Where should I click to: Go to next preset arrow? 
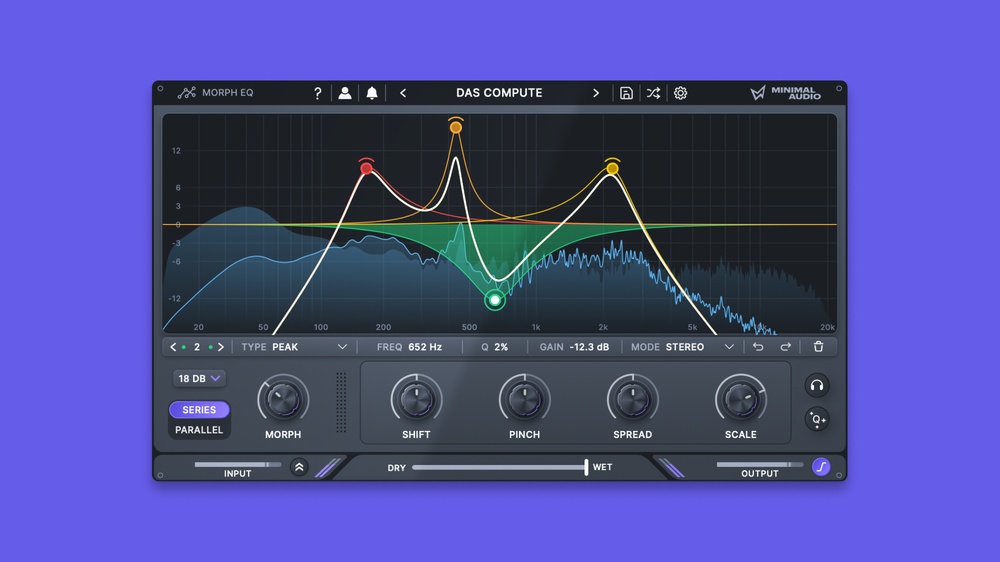point(596,93)
